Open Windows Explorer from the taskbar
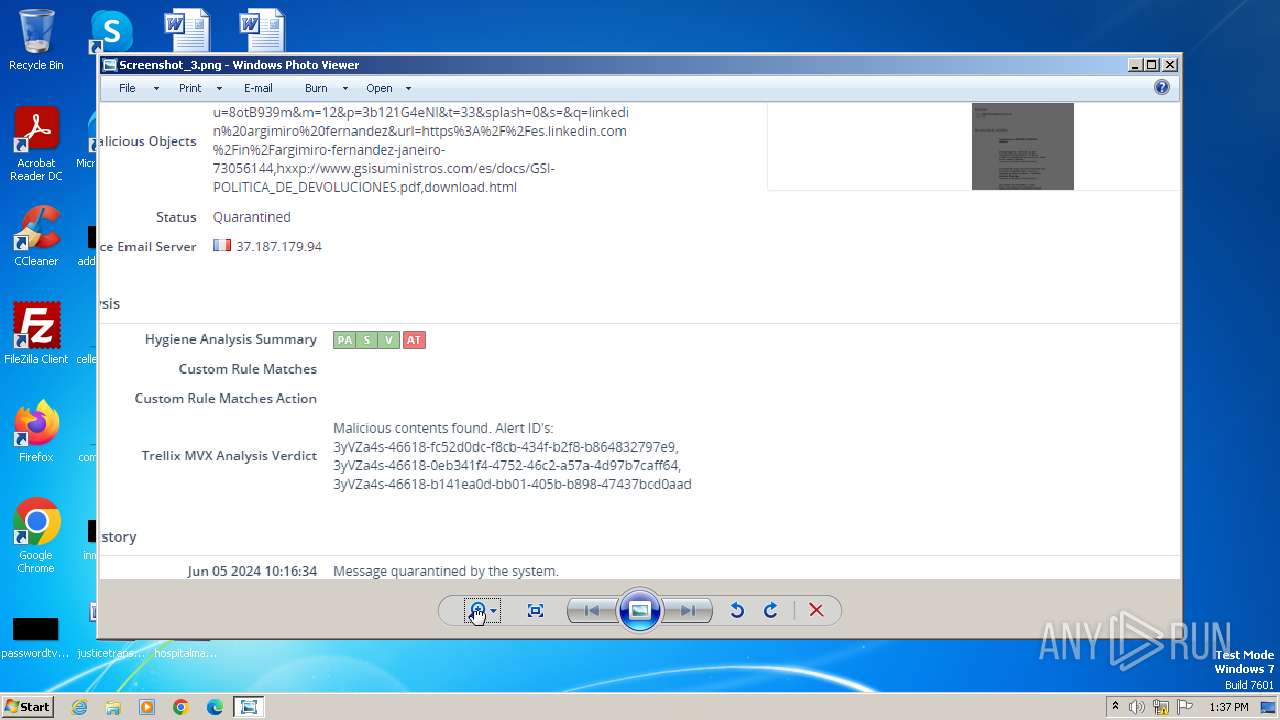The width and height of the screenshot is (1280, 720). coord(113,707)
